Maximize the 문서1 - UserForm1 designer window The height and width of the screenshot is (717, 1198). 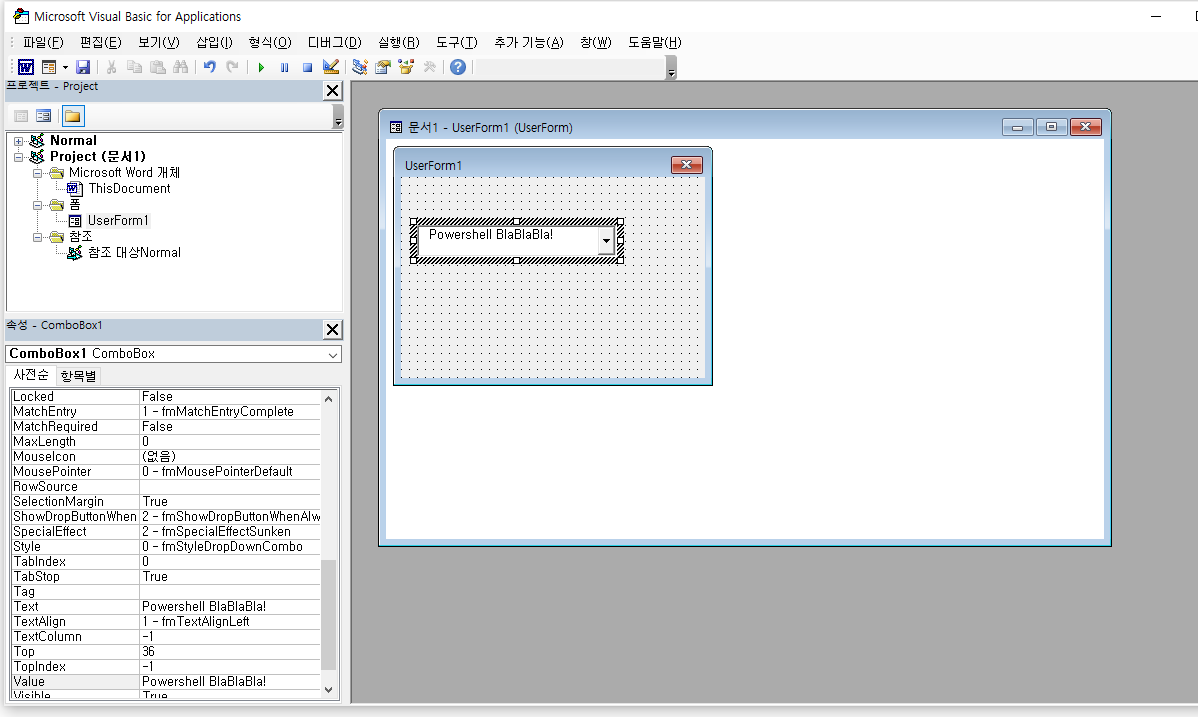point(1051,127)
